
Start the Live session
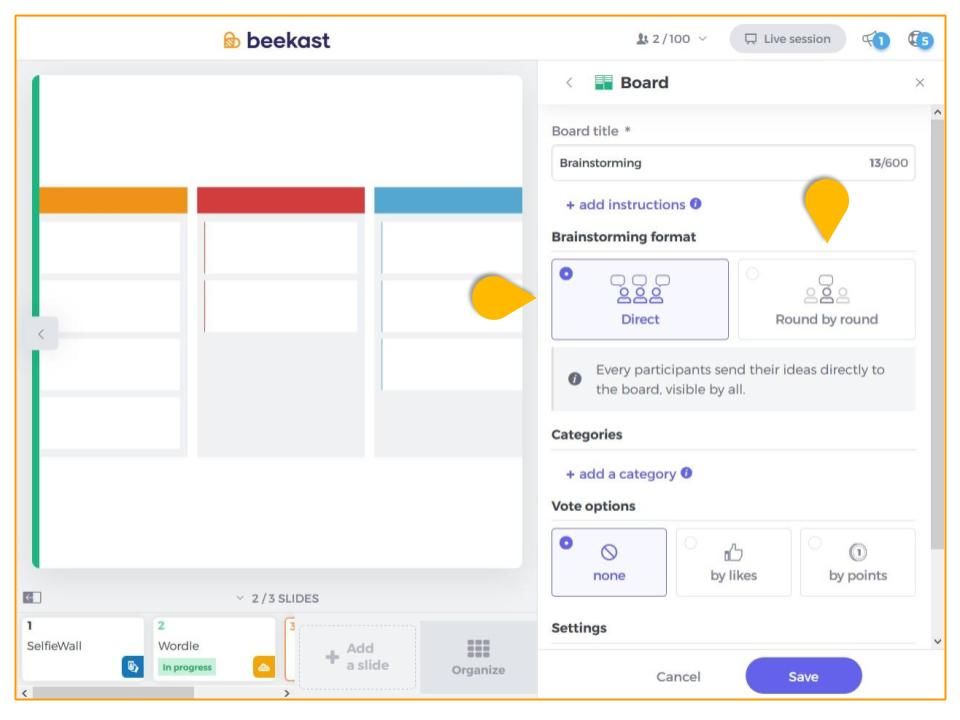pyautogui.click(x=787, y=39)
